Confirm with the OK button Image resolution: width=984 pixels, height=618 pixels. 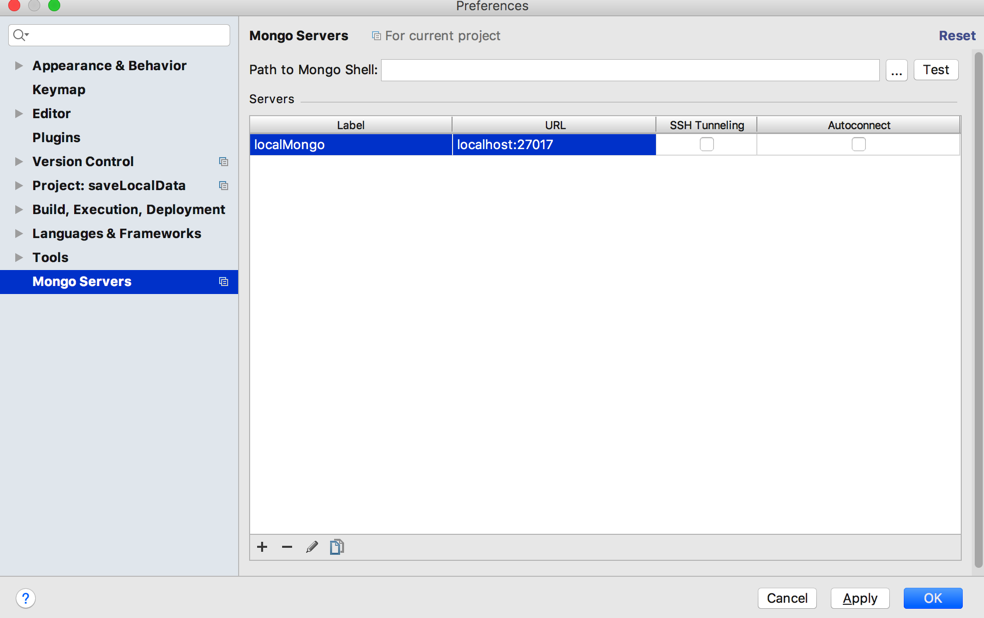tap(933, 598)
